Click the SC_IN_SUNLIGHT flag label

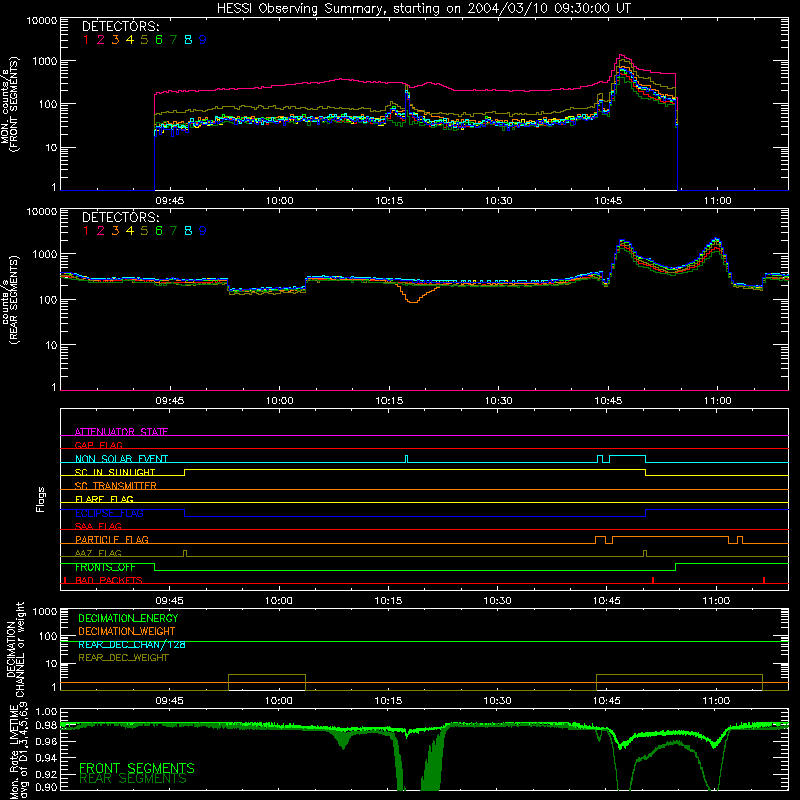pyautogui.click(x=115, y=472)
